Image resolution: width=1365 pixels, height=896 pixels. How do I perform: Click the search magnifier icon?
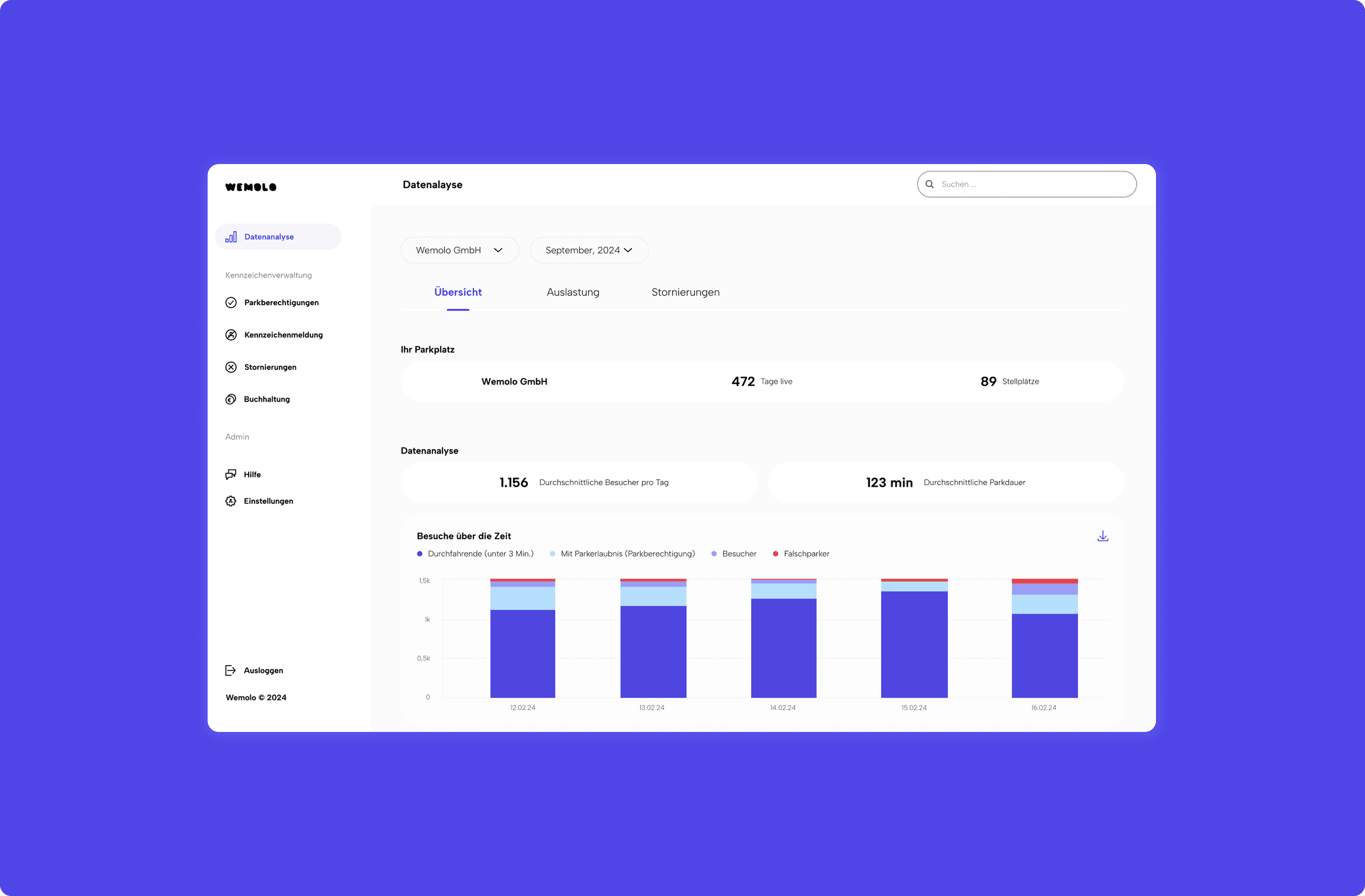tap(930, 184)
